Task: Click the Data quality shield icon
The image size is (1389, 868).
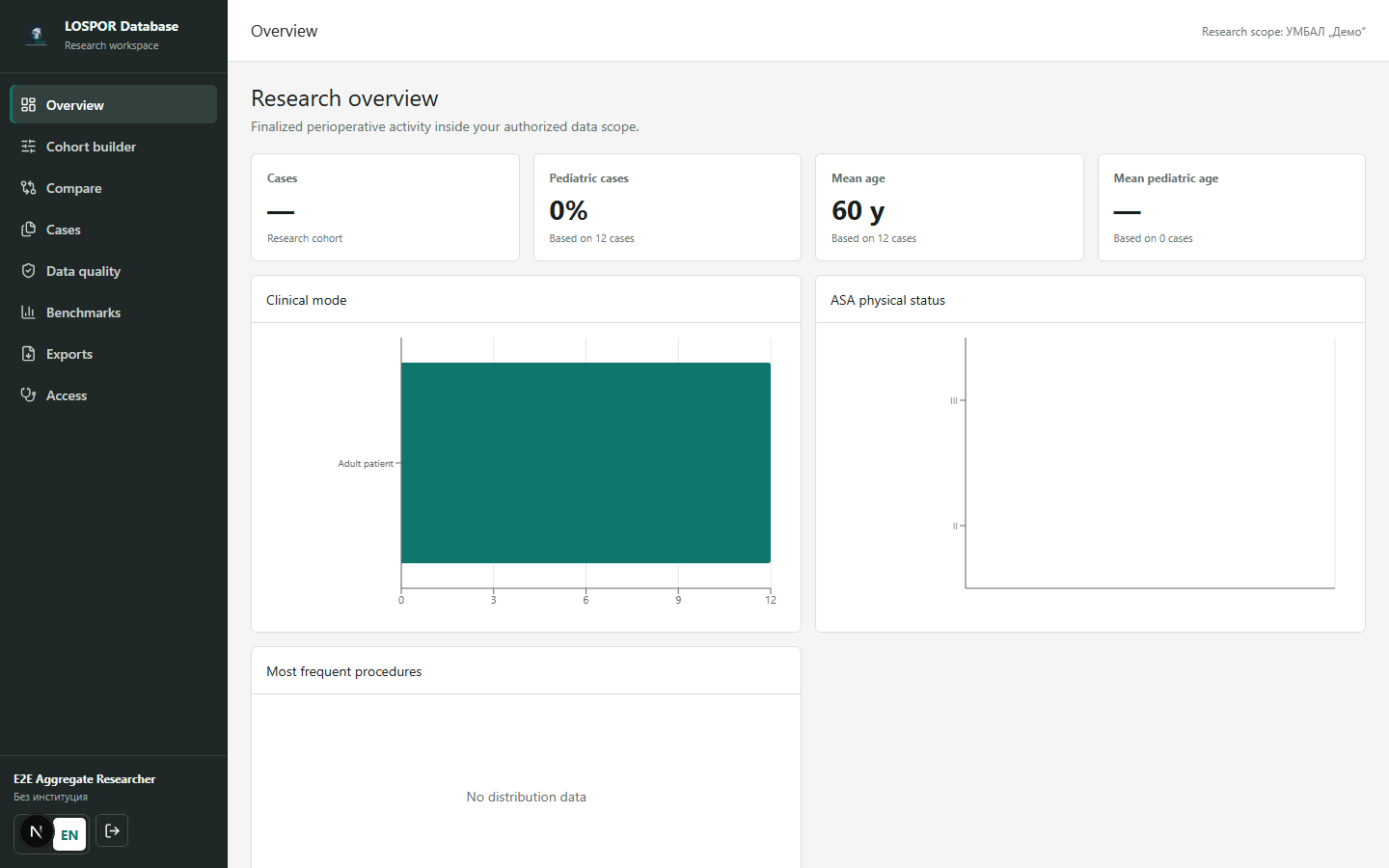Action: click(x=29, y=271)
